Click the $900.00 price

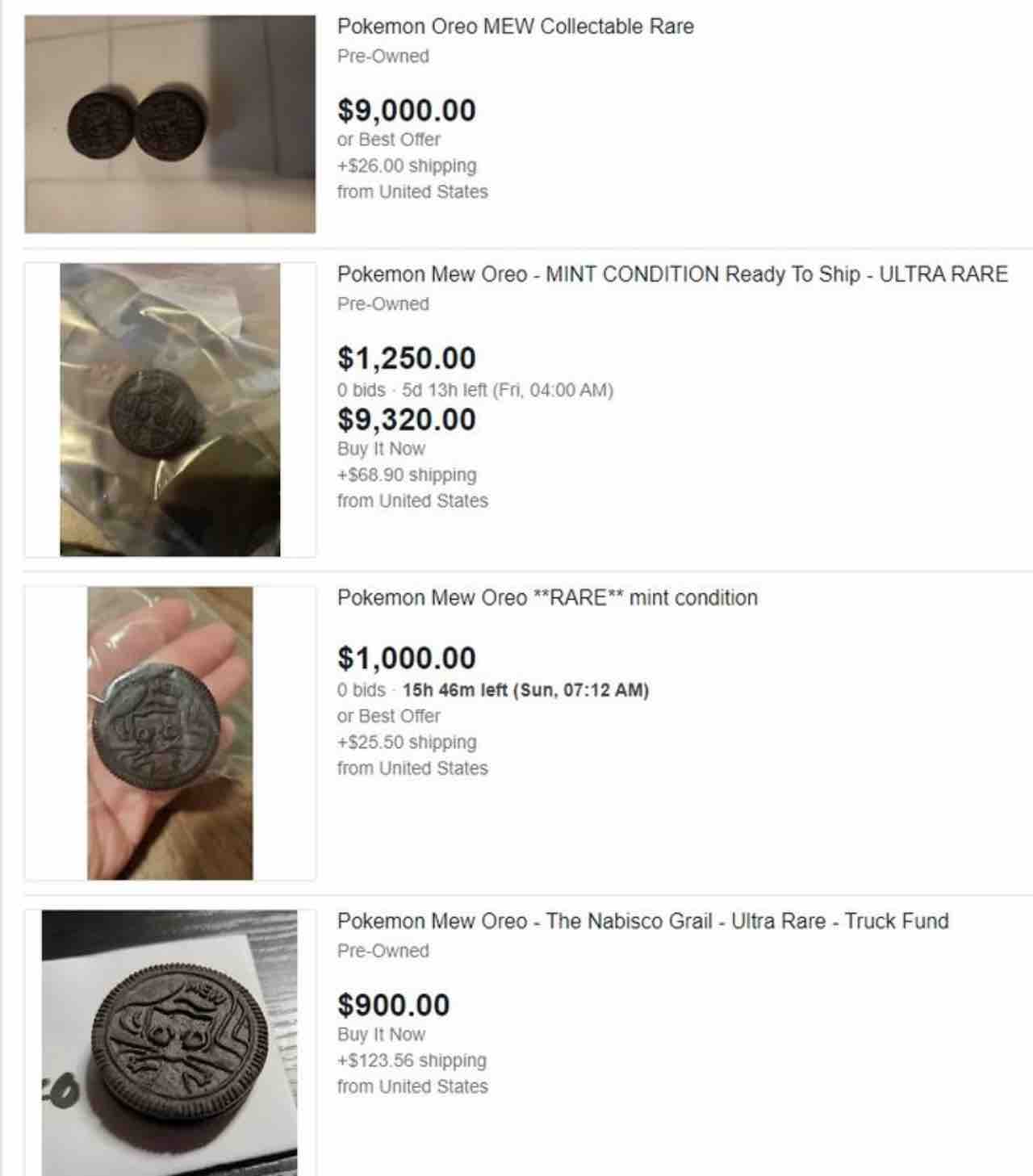pos(394,1006)
